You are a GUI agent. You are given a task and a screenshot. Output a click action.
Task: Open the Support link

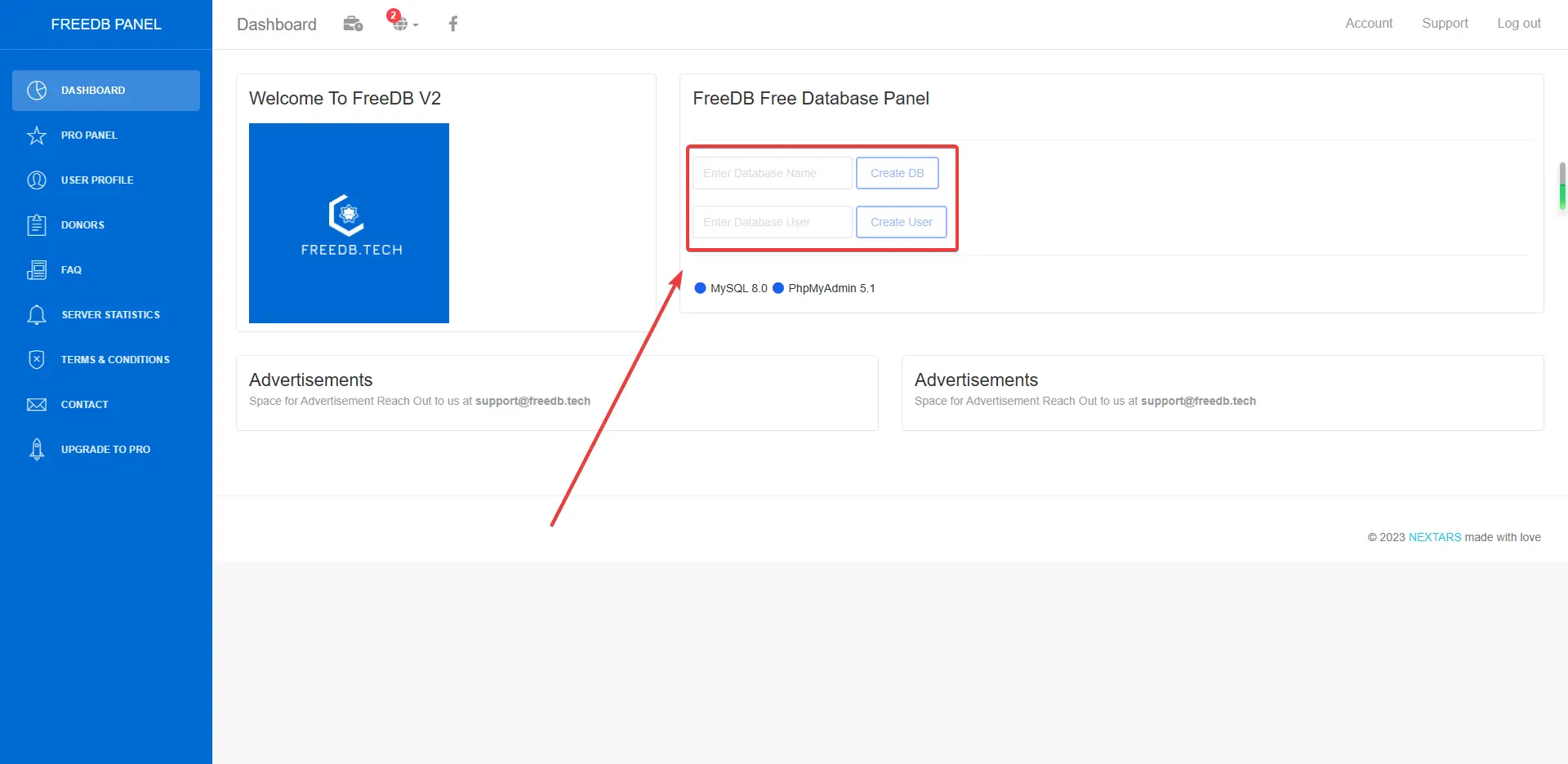coord(1445,24)
